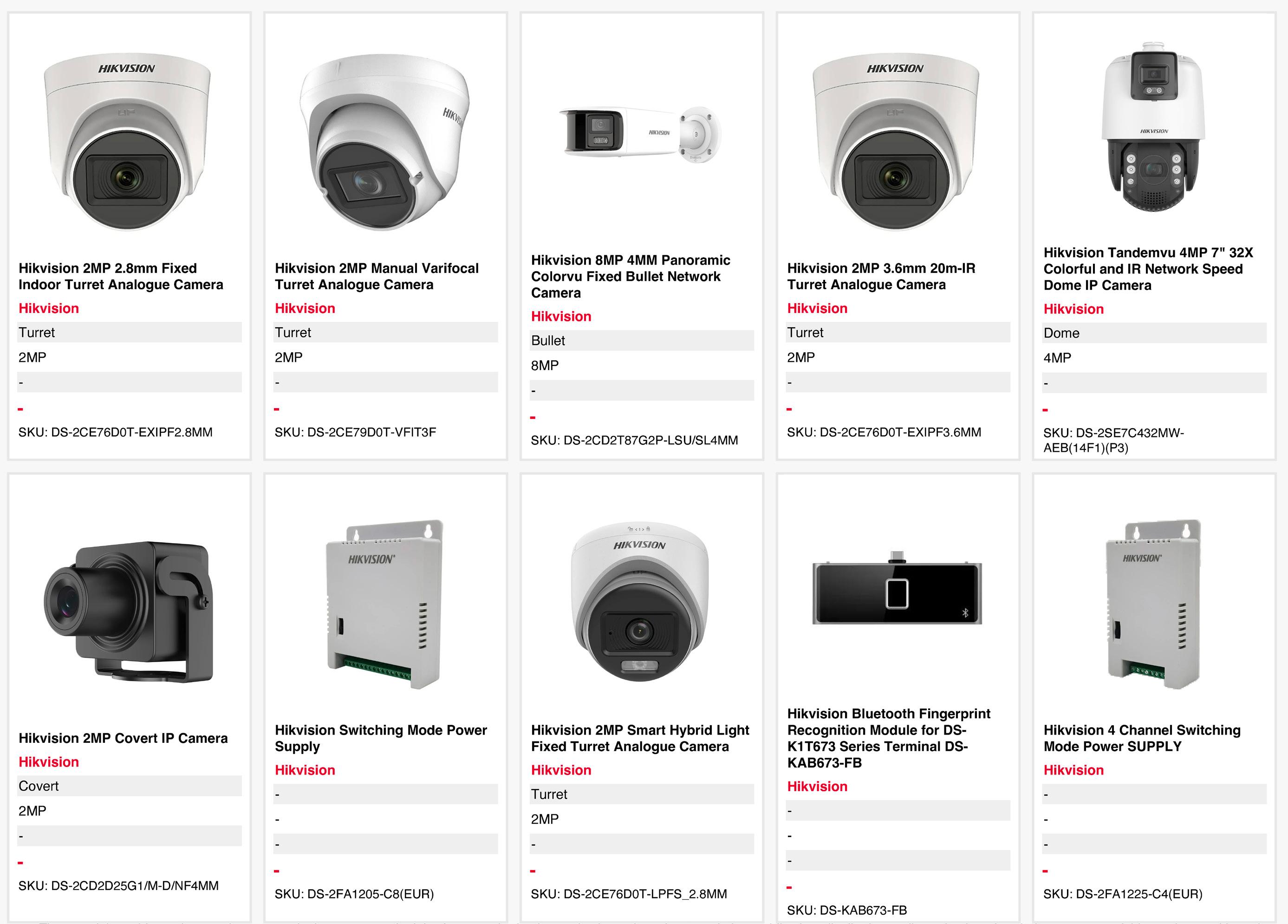Click Hikvision brand link under 4 Channel Power Supply

click(1073, 769)
